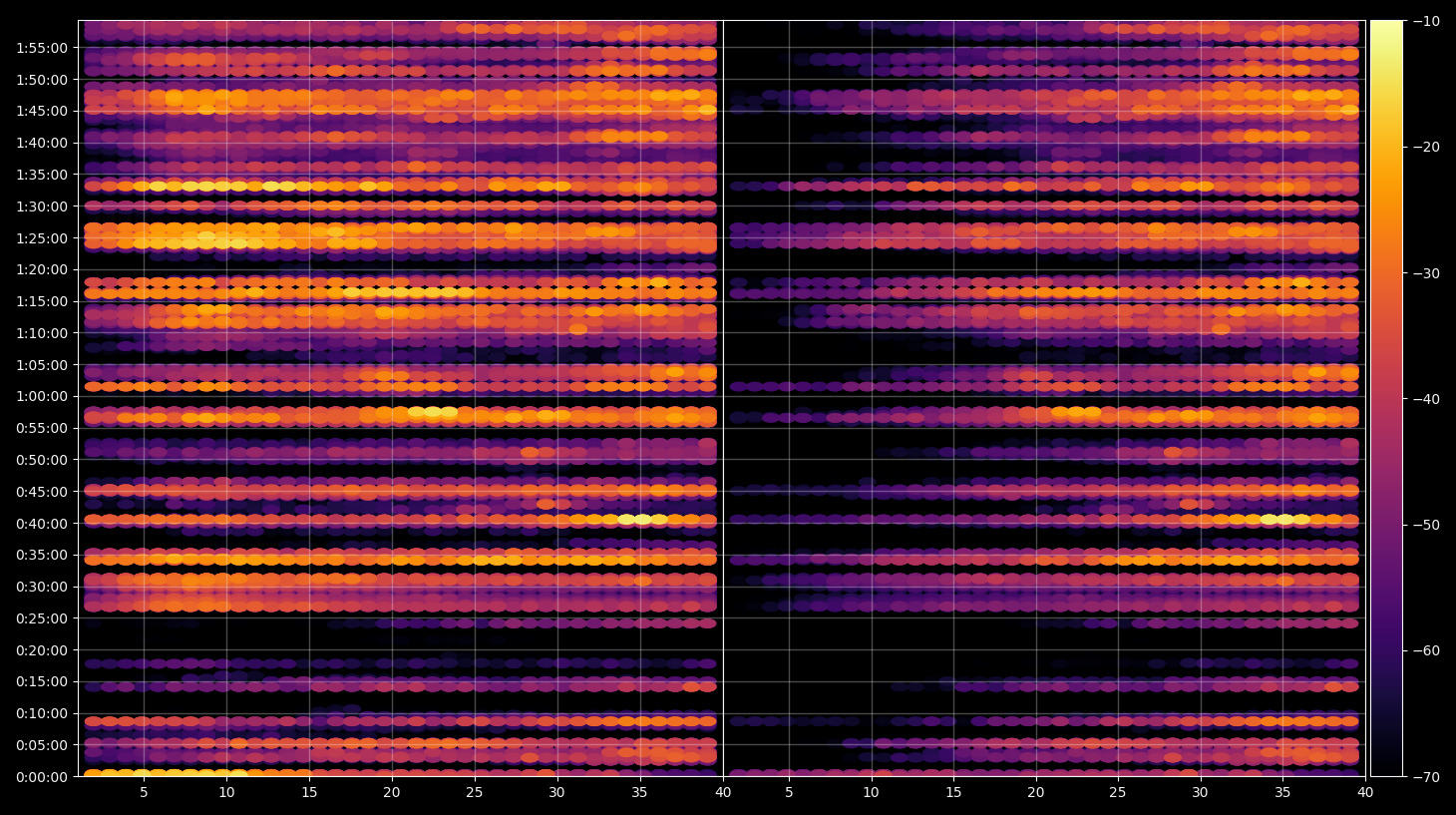Select the 0:30:00 time label

[x=42, y=587]
